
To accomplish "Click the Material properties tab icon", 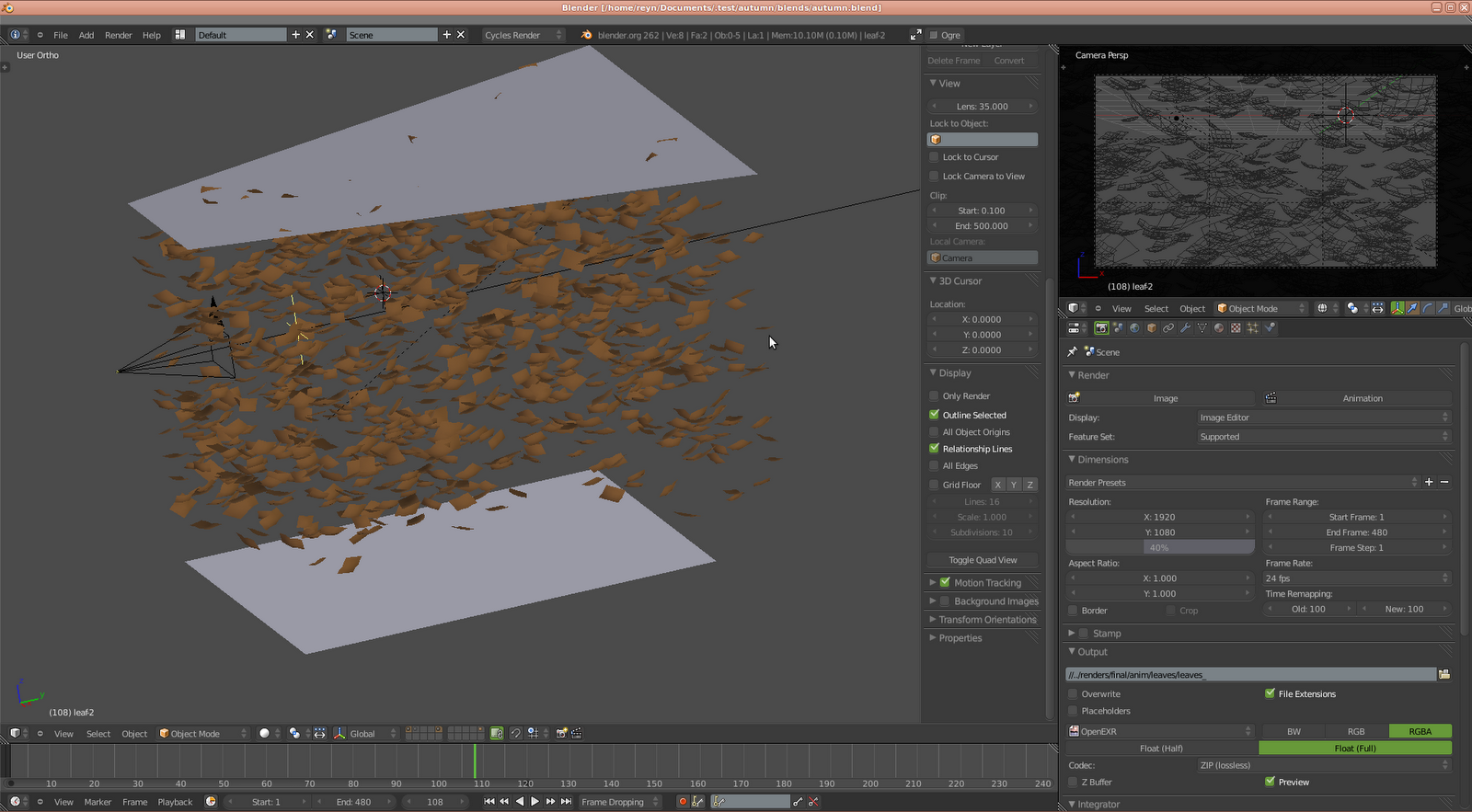I will pos(1219,328).
